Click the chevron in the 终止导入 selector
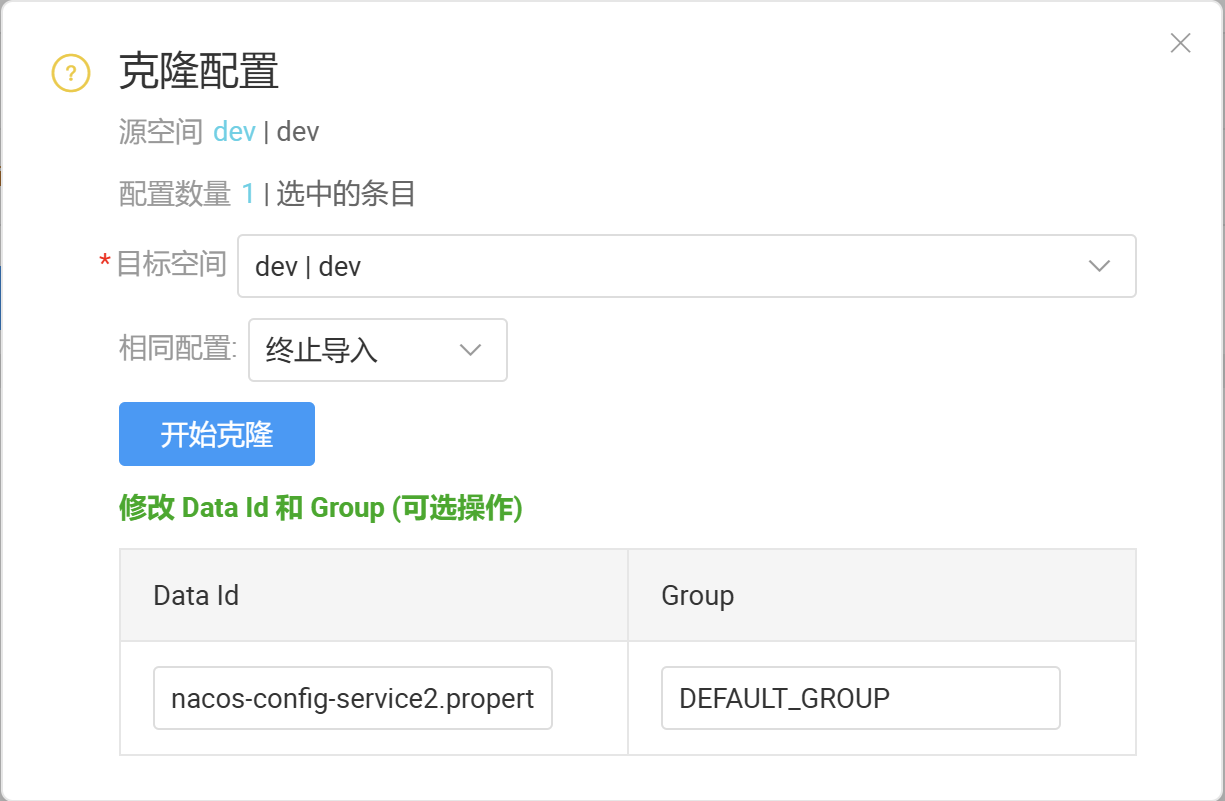The image size is (1225, 801). (470, 350)
